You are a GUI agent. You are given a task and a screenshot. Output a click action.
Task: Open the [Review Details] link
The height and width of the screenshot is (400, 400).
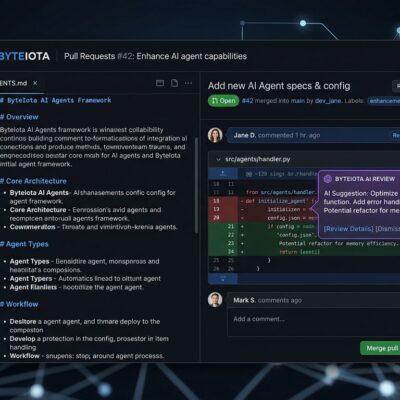349,229
